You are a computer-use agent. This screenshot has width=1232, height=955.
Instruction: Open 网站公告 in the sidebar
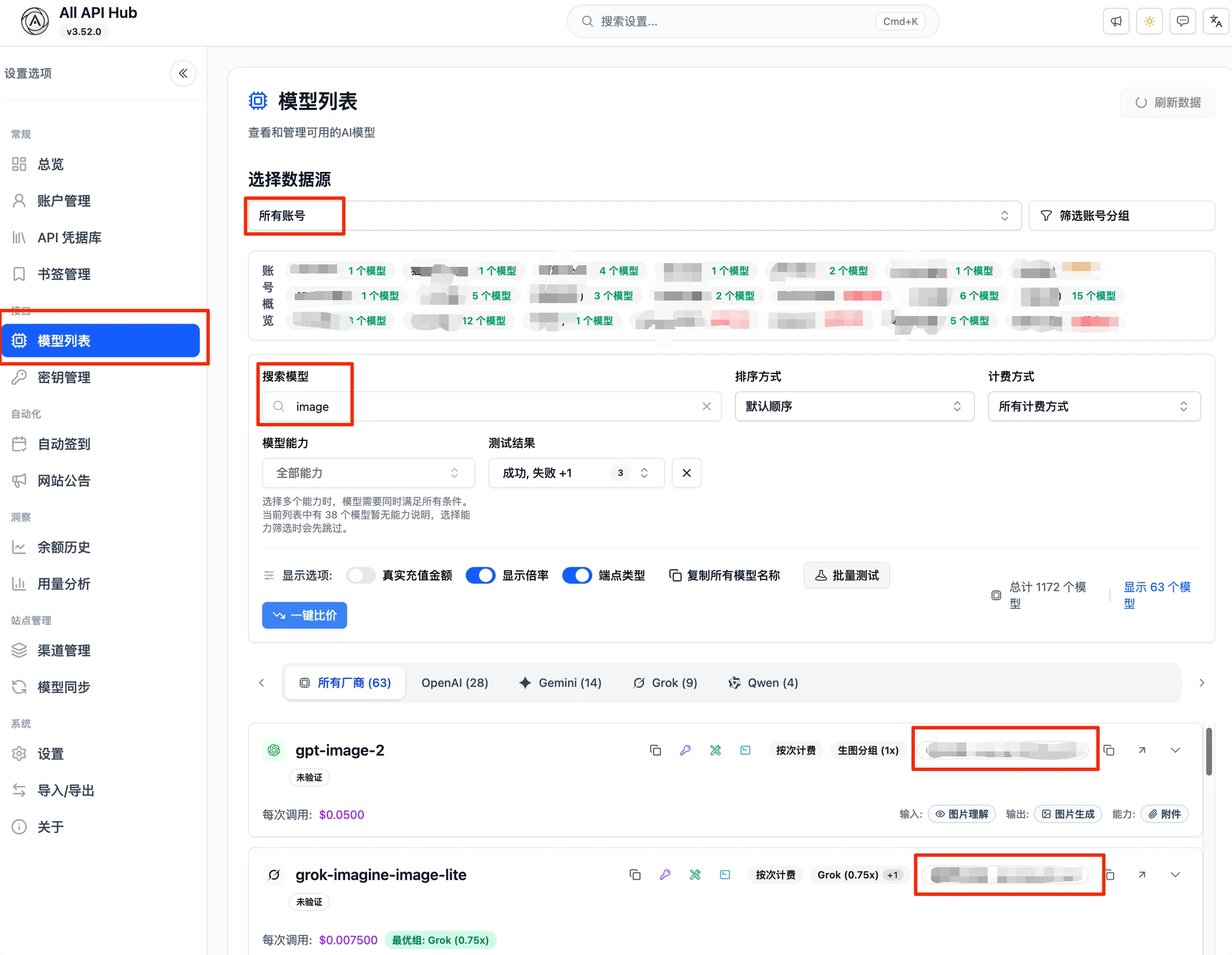pyautogui.click(x=101, y=481)
